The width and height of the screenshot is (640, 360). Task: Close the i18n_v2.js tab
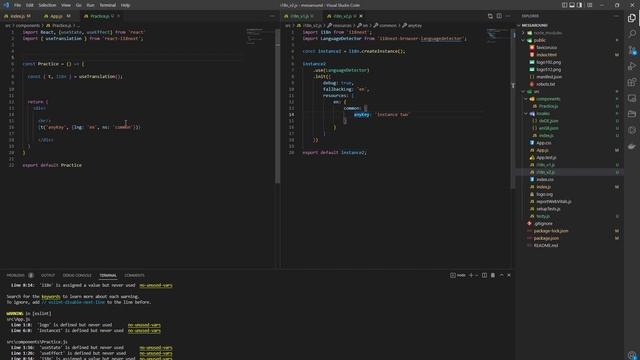click(x=361, y=16)
